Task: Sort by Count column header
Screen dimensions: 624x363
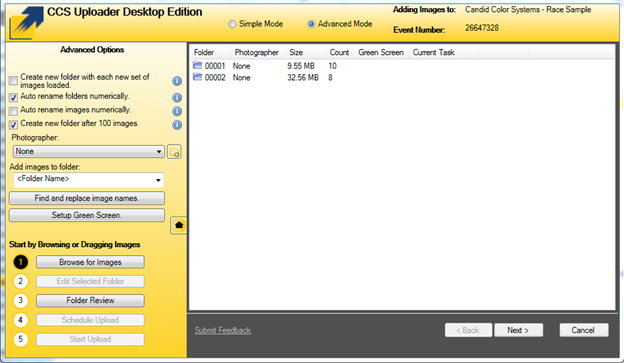Action: pos(339,53)
